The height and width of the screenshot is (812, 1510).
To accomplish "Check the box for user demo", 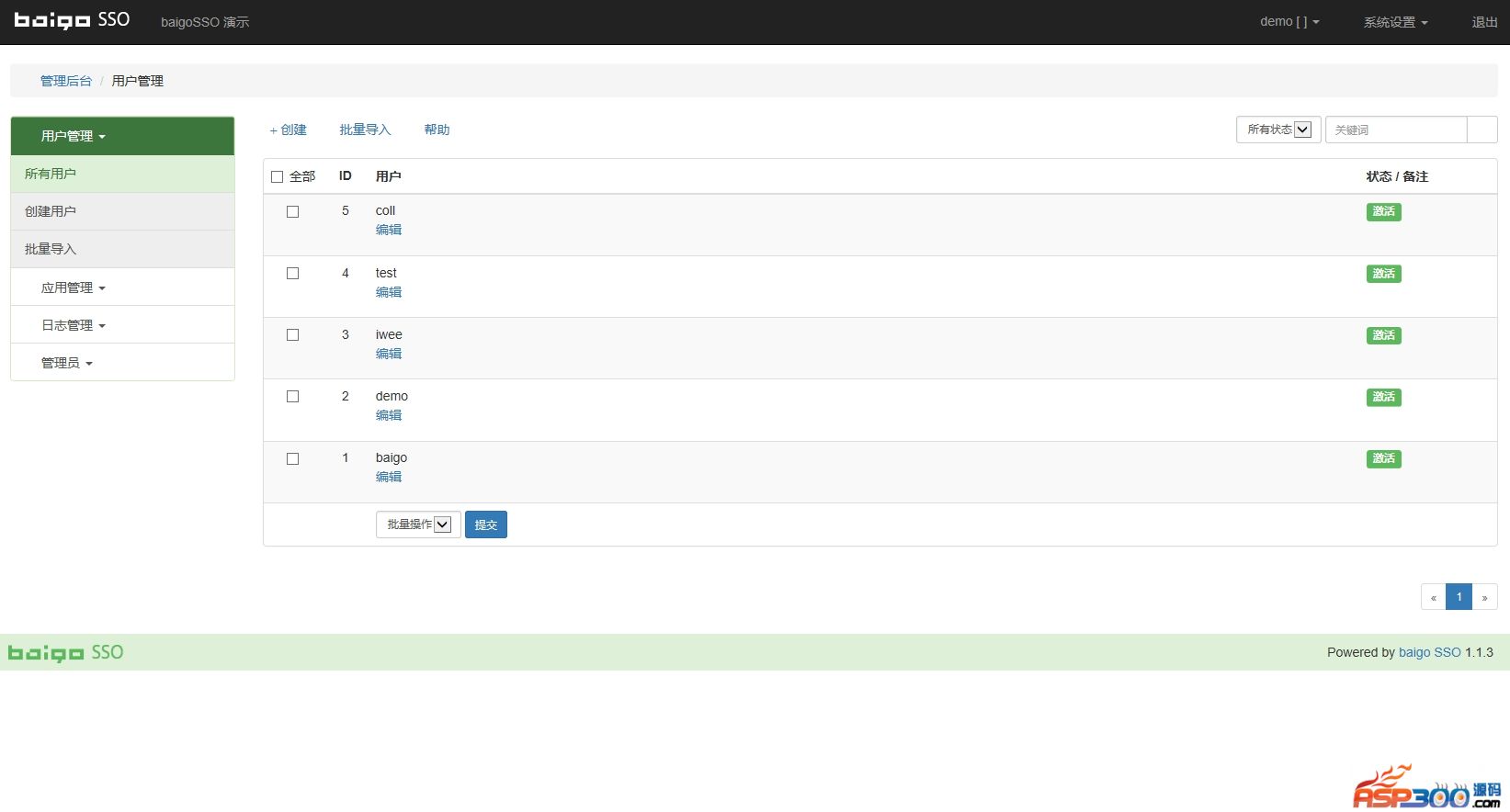I will click(292, 396).
